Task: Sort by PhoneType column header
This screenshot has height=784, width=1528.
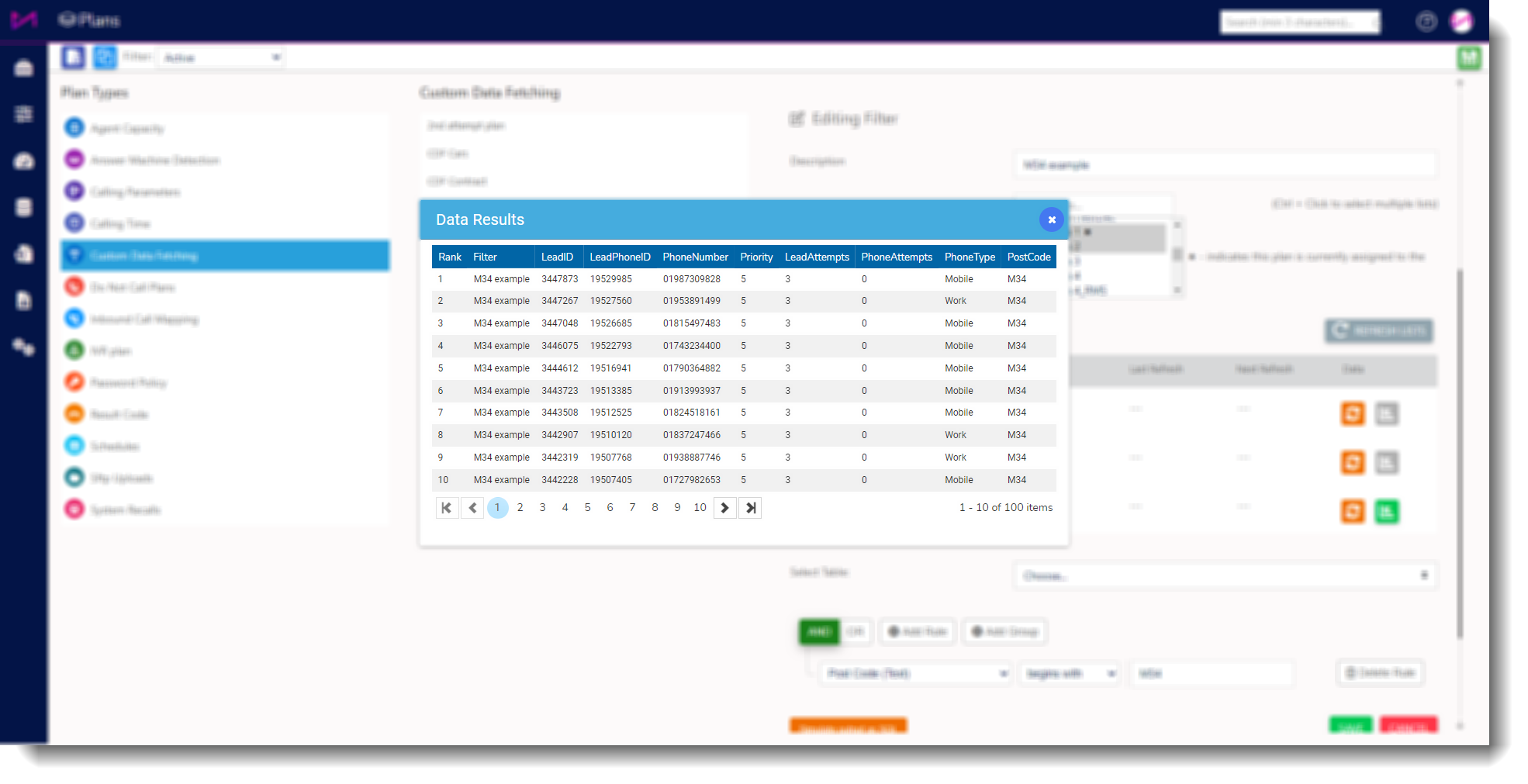Action: (x=970, y=257)
